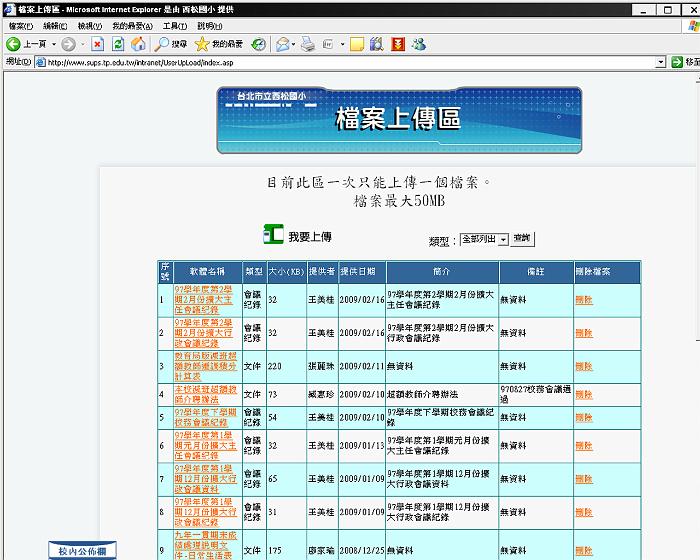Click the green Go arrow button
This screenshot has width=700, height=560.
point(677,62)
